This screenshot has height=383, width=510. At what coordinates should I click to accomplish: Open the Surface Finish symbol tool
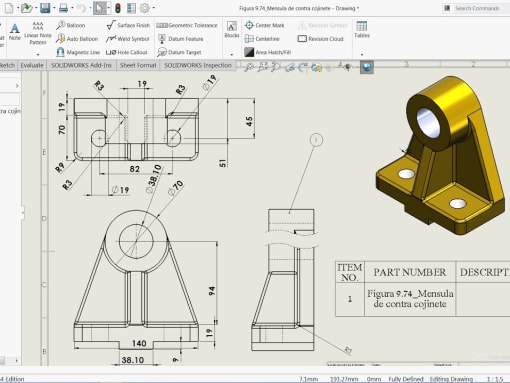pyautogui.click(x=128, y=25)
